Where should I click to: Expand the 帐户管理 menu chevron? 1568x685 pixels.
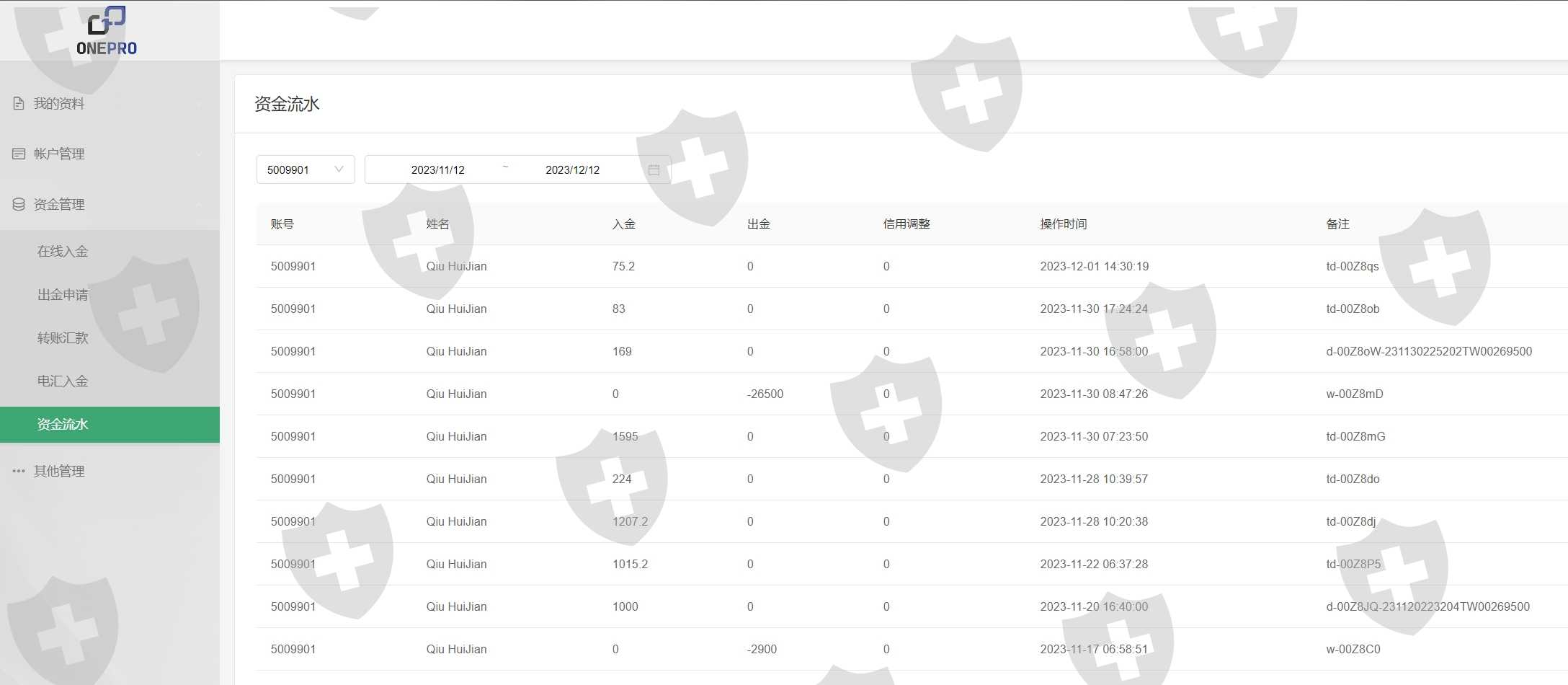pos(198,154)
